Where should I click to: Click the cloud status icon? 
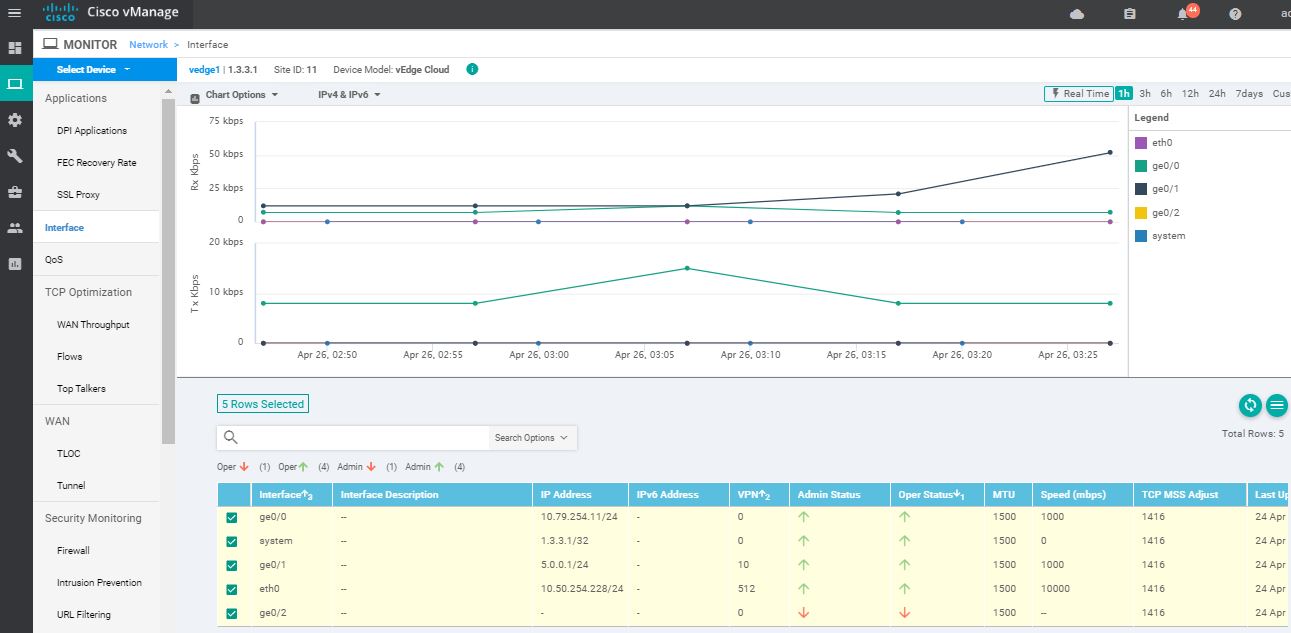[x=1077, y=14]
